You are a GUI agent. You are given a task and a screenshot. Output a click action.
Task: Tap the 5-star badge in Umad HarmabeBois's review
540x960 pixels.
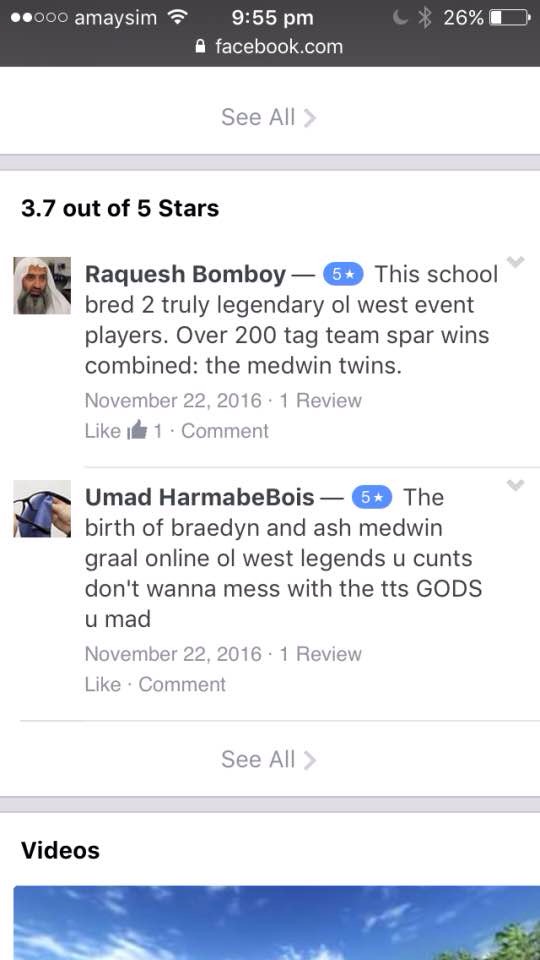pyautogui.click(x=372, y=498)
